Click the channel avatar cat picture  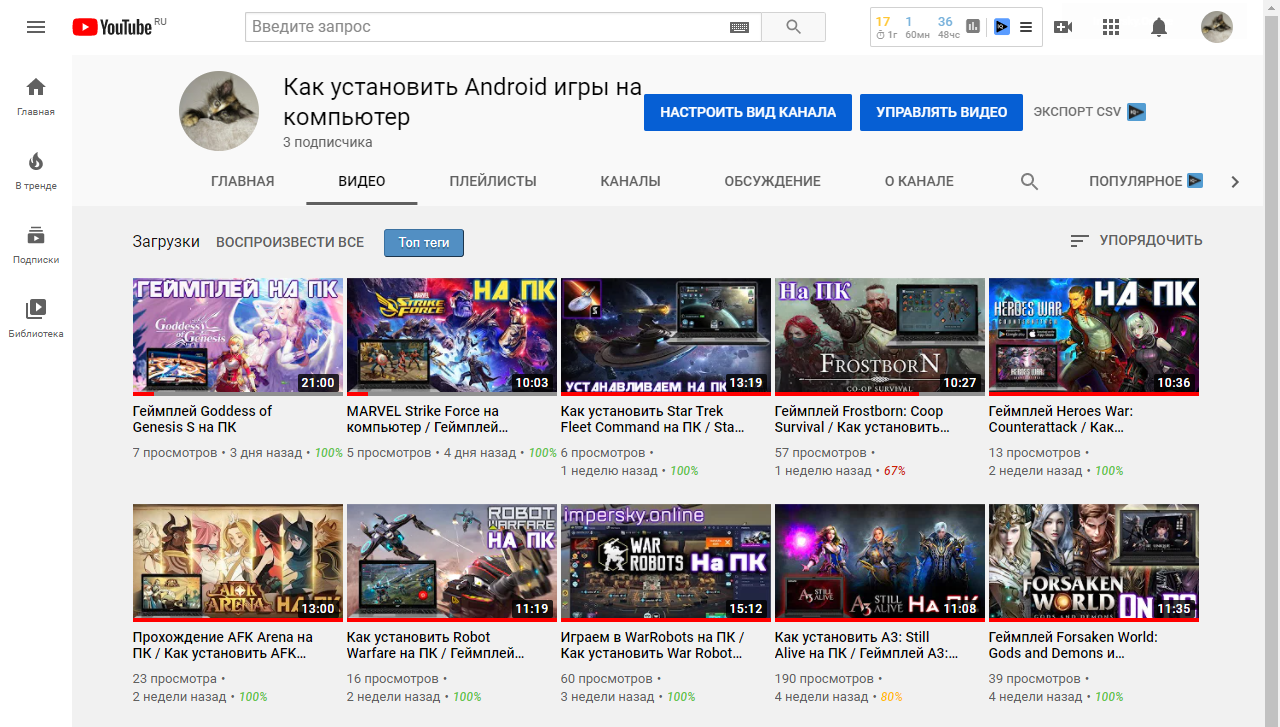click(x=219, y=111)
